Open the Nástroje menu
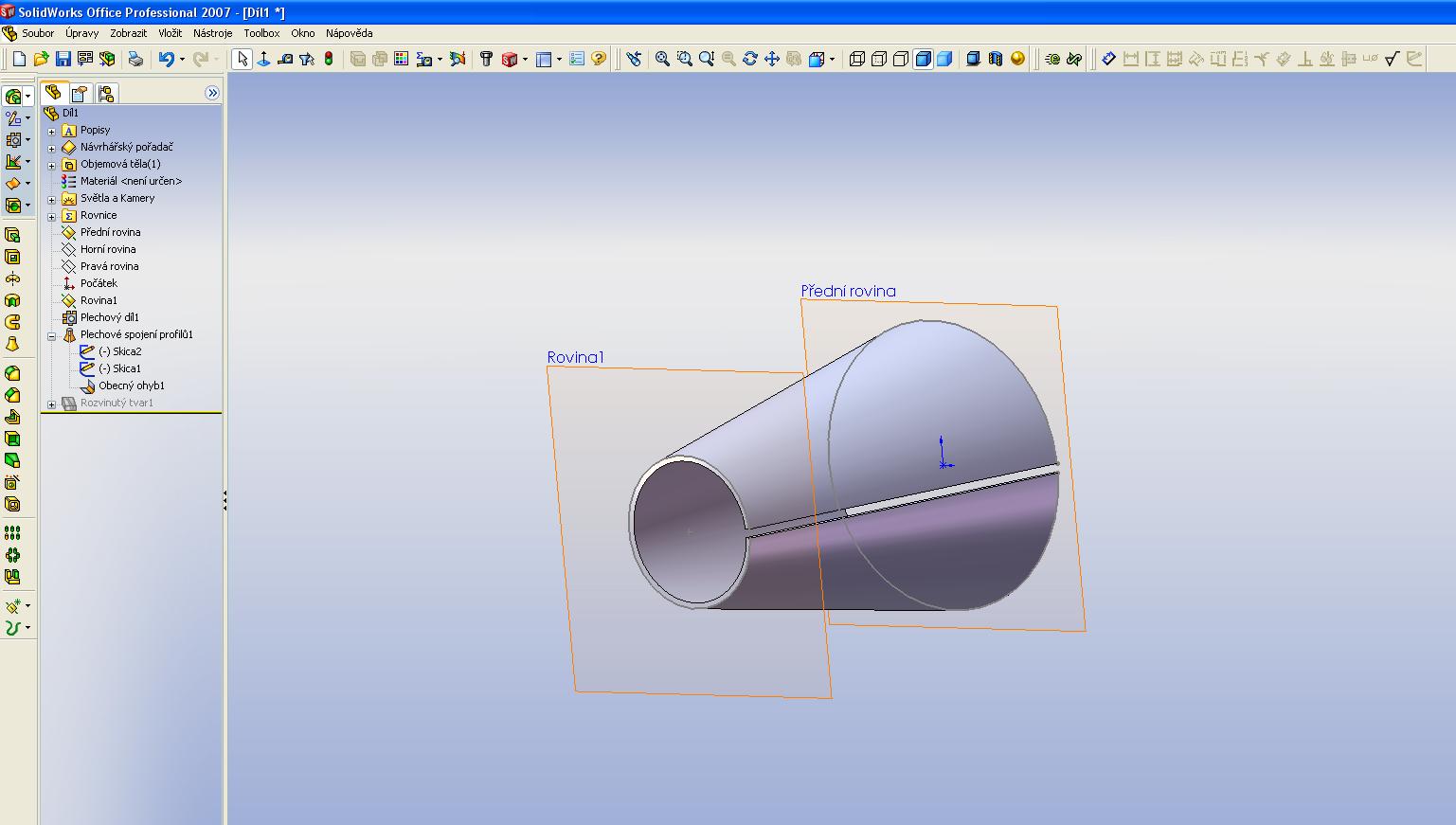The image size is (1456, 825). [x=212, y=33]
